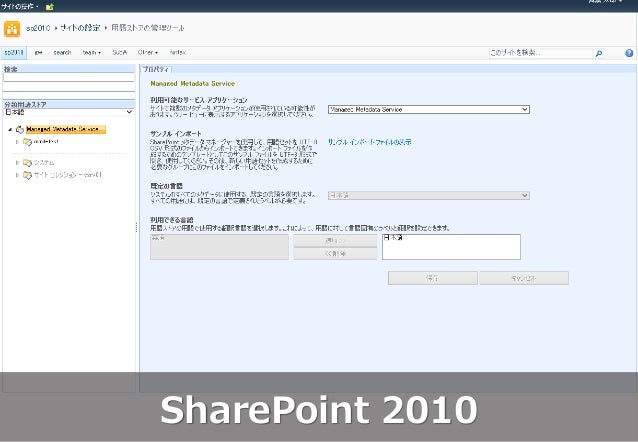Open the team navigation dropdown

(x=91, y=53)
